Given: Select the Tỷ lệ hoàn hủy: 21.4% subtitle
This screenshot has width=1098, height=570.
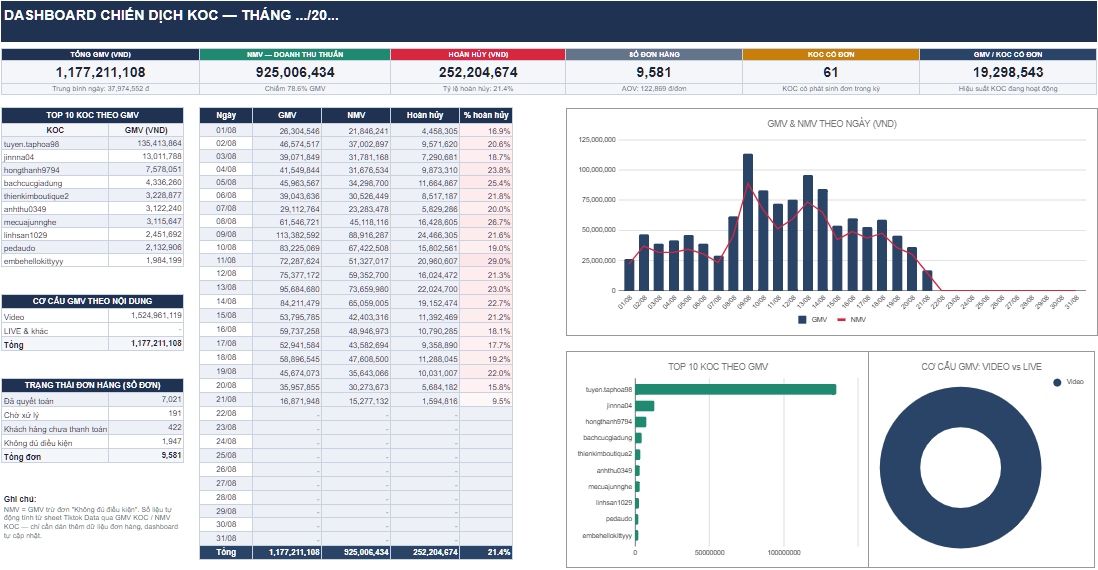Looking at the screenshot, I should 478,89.
